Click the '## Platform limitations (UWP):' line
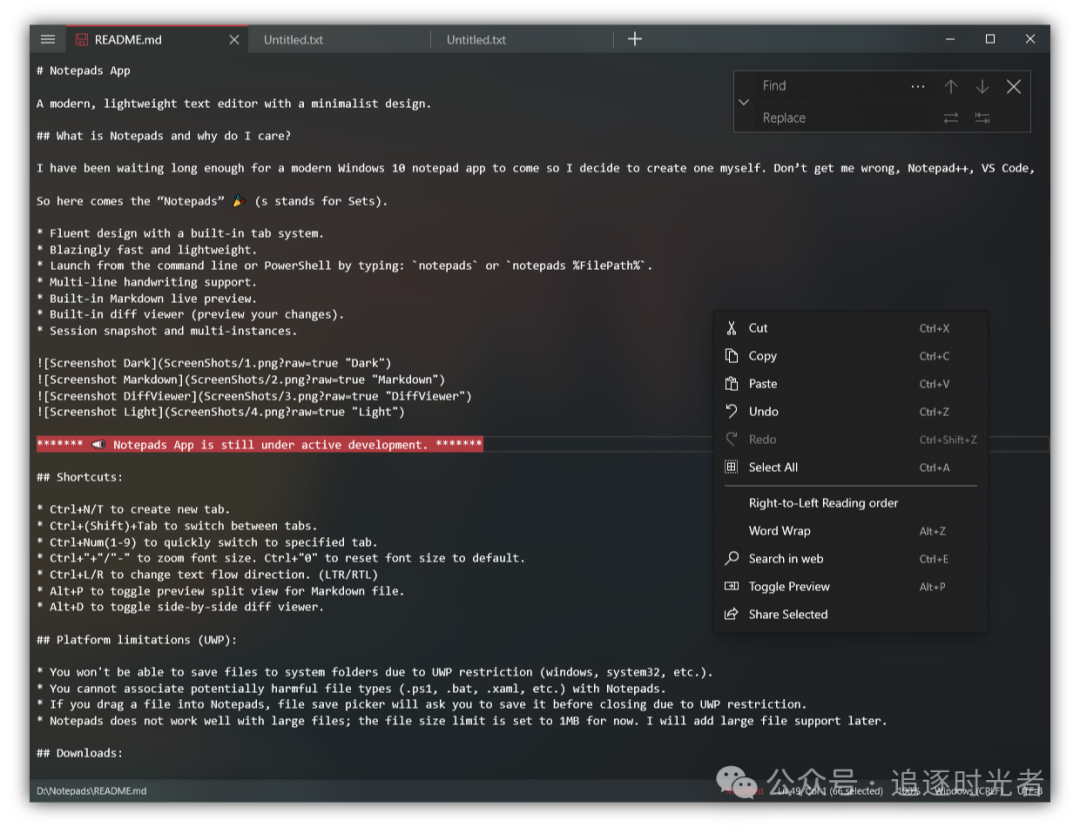Viewport: 1080px width, 827px height. 136,640
